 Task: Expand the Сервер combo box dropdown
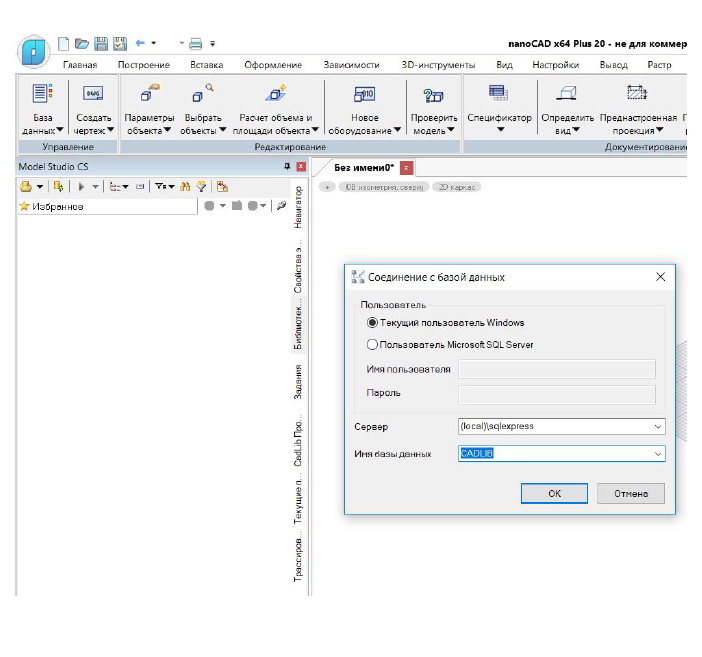click(x=658, y=426)
